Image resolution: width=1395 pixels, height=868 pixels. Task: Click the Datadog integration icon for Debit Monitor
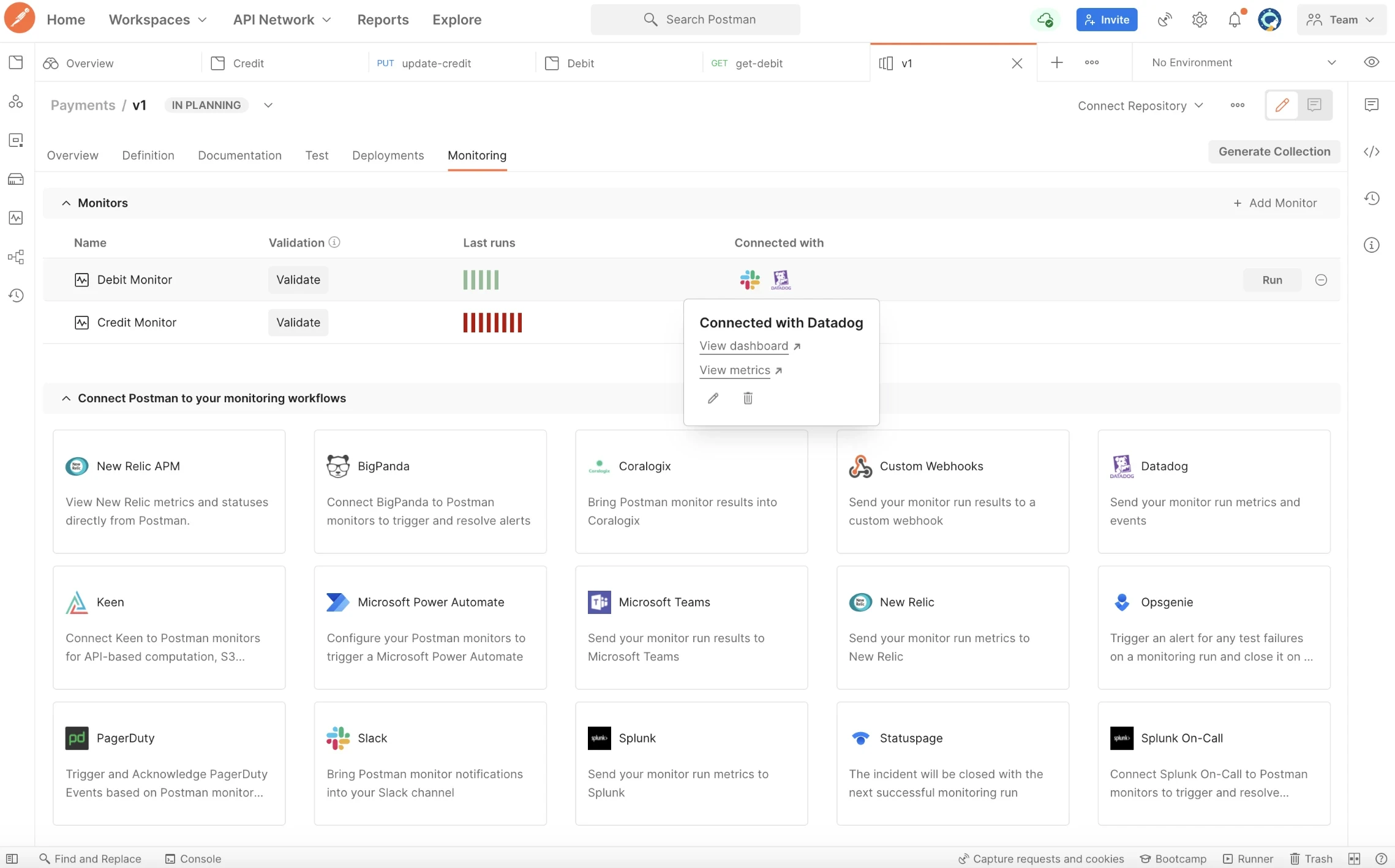point(781,280)
